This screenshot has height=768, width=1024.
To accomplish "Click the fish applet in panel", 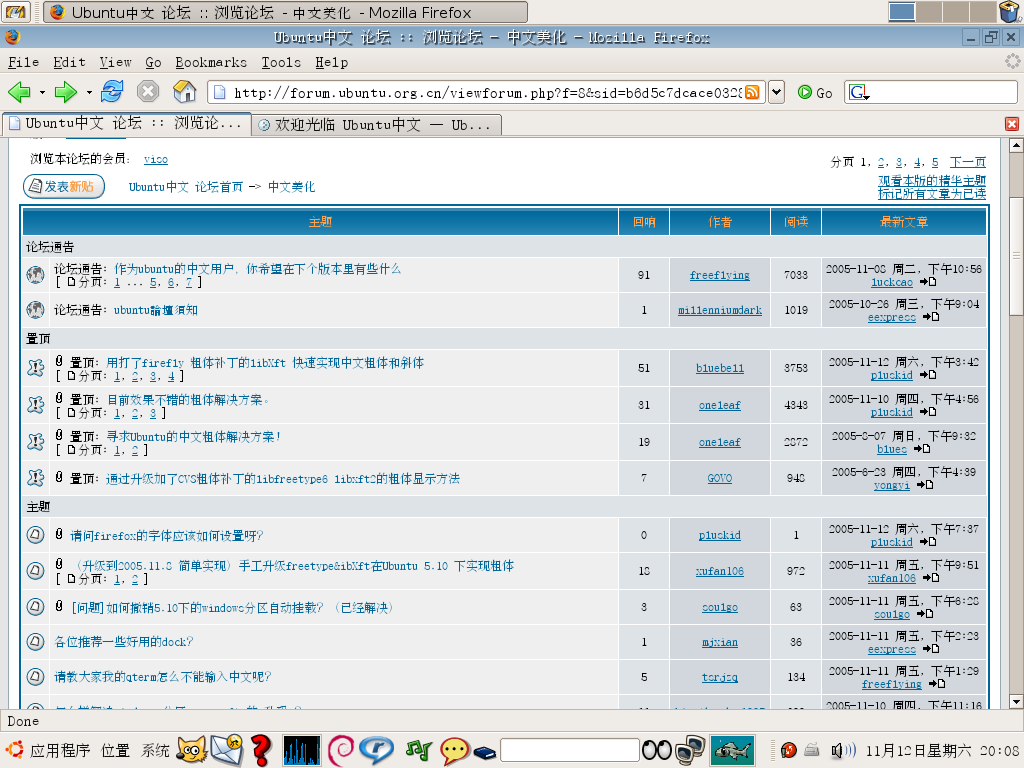I will tap(733, 750).
